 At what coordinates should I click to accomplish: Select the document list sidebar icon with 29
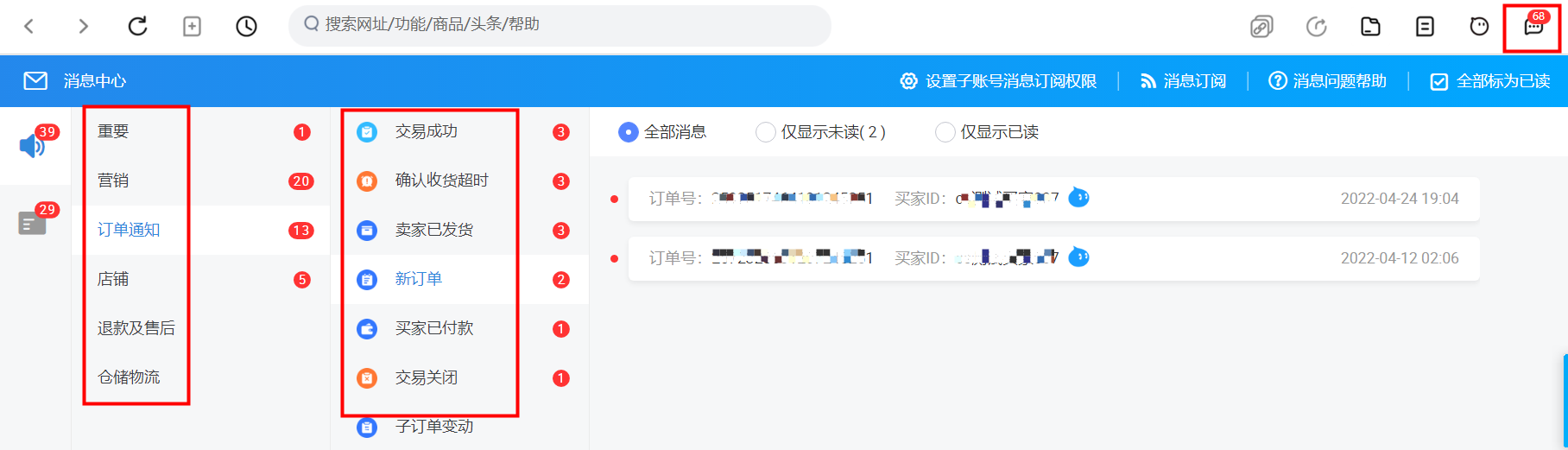32,224
